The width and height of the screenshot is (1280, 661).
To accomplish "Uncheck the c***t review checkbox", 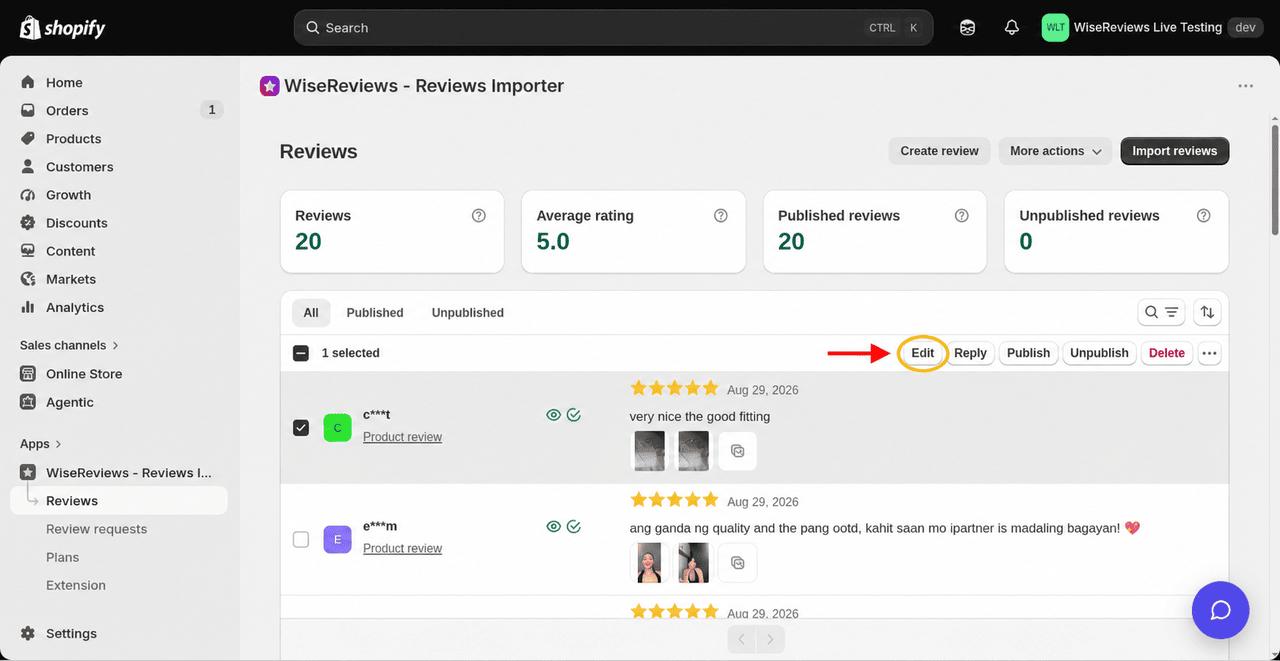I will (x=301, y=427).
